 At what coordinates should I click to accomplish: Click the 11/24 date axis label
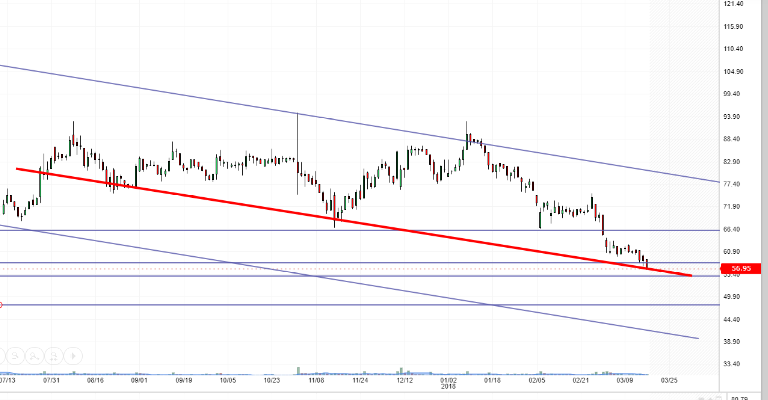coord(360,380)
